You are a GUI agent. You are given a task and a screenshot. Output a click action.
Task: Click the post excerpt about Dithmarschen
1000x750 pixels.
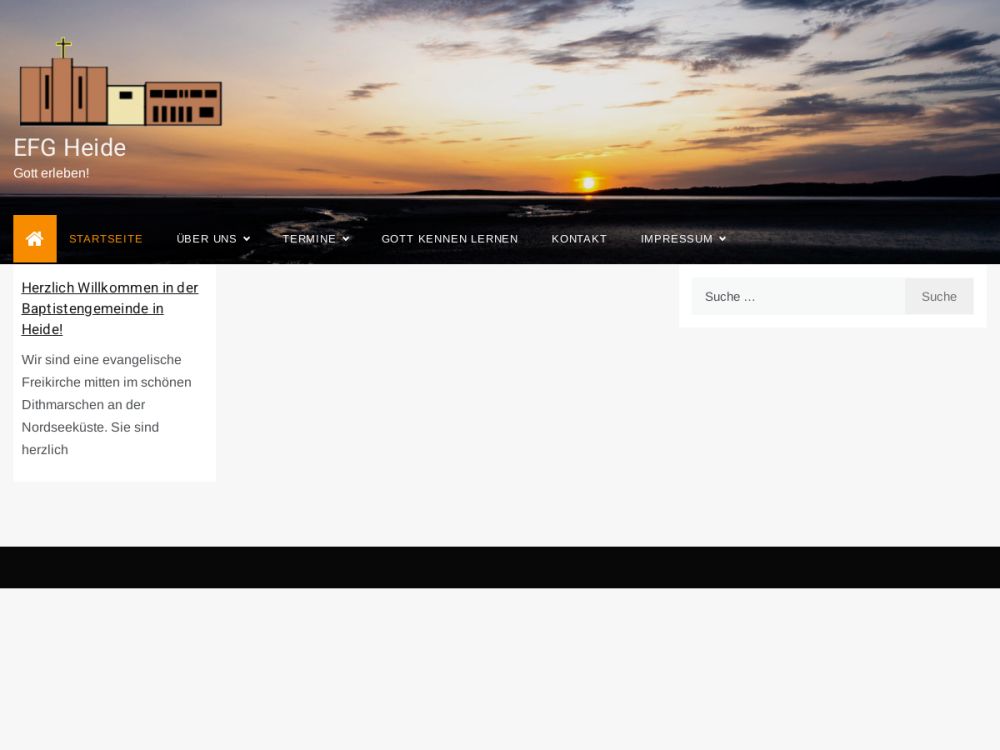coord(106,404)
